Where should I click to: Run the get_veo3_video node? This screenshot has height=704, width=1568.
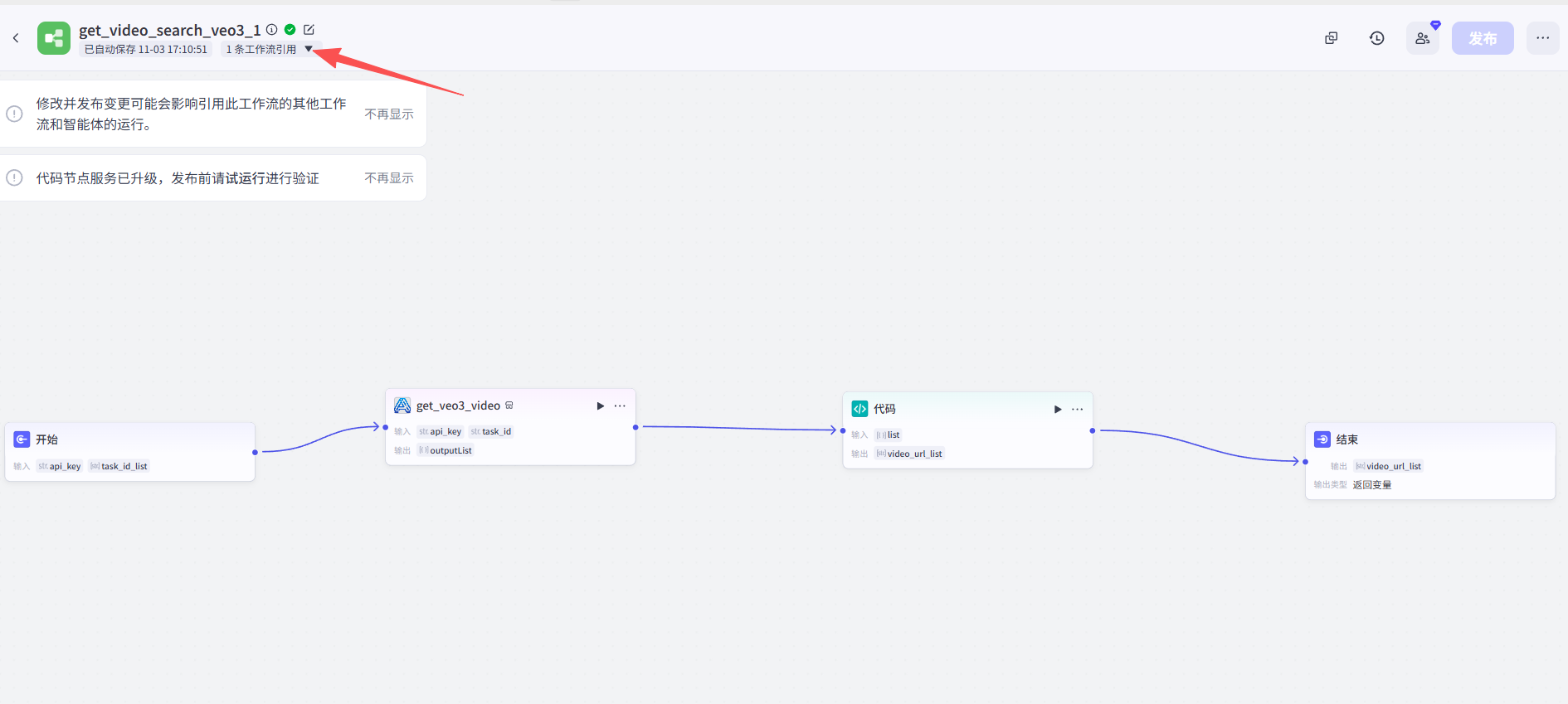coord(600,406)
